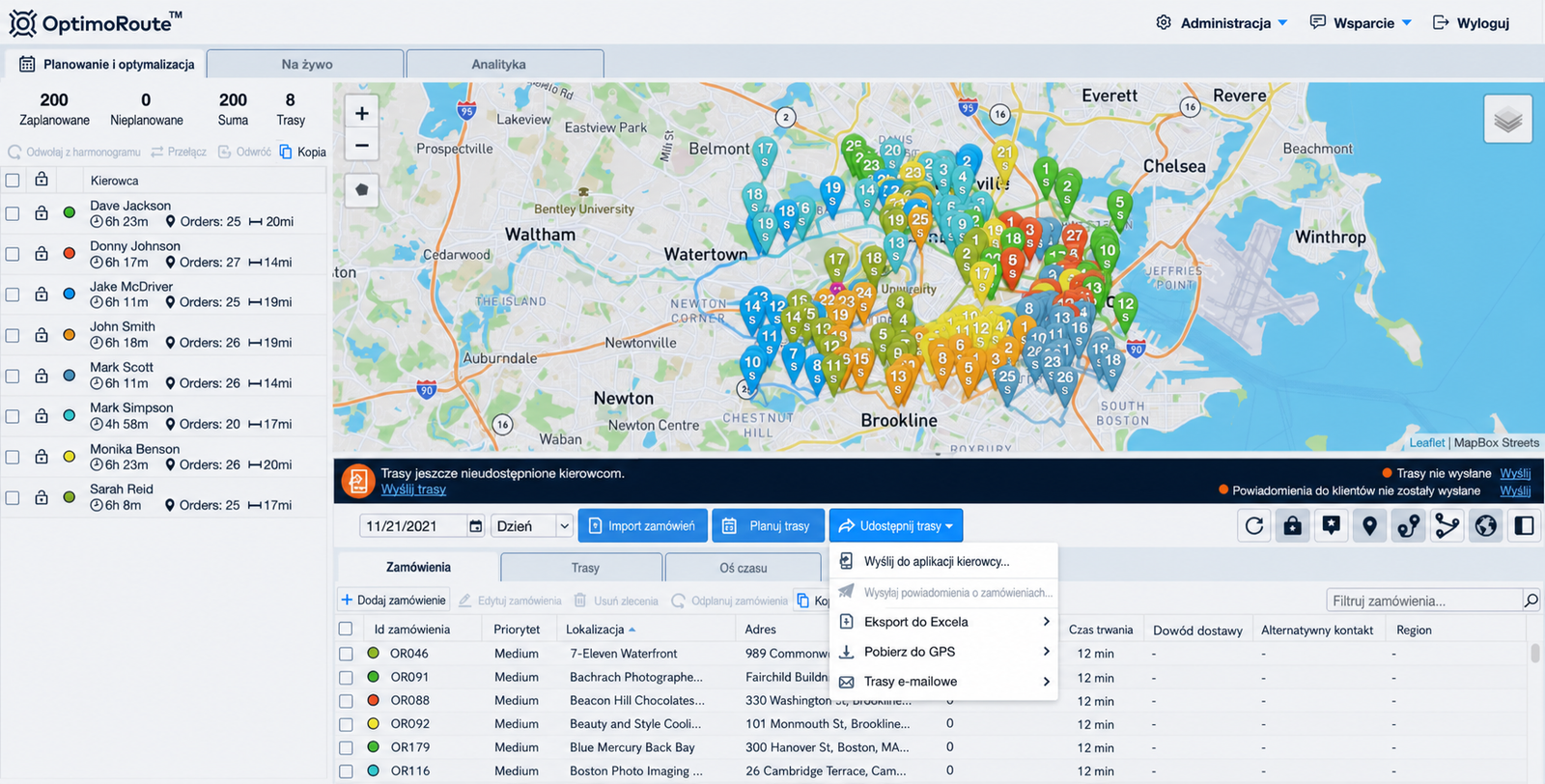Click the branching routes toolbar icon
The height and width of the screenshot is (784, 1545).
coord(1447,526)
